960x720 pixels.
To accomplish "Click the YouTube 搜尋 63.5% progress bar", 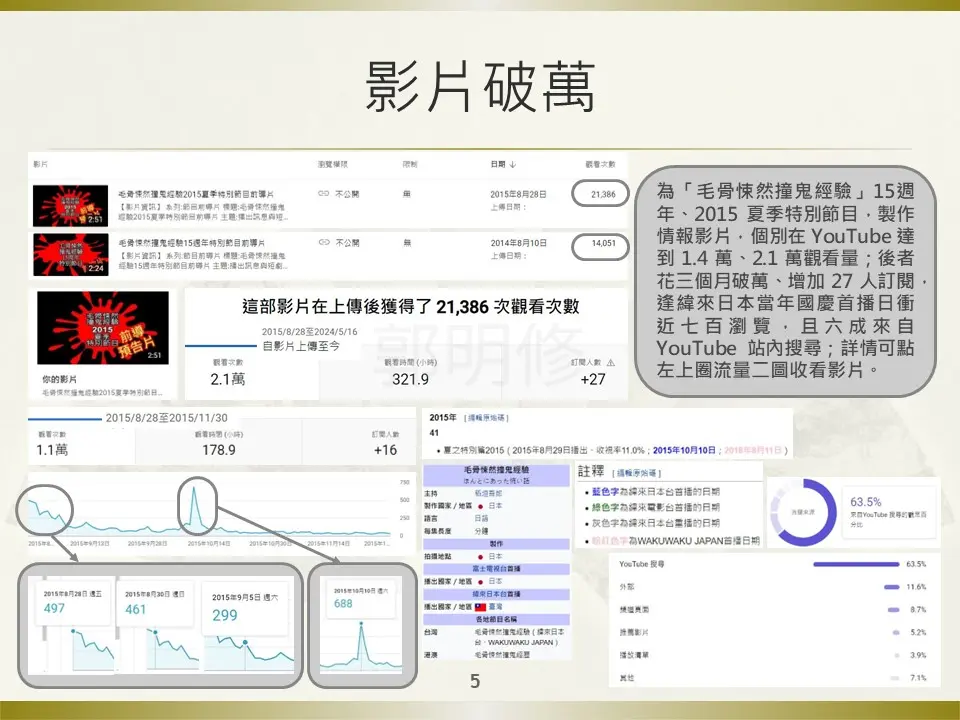I will click(x=856, y=564).
